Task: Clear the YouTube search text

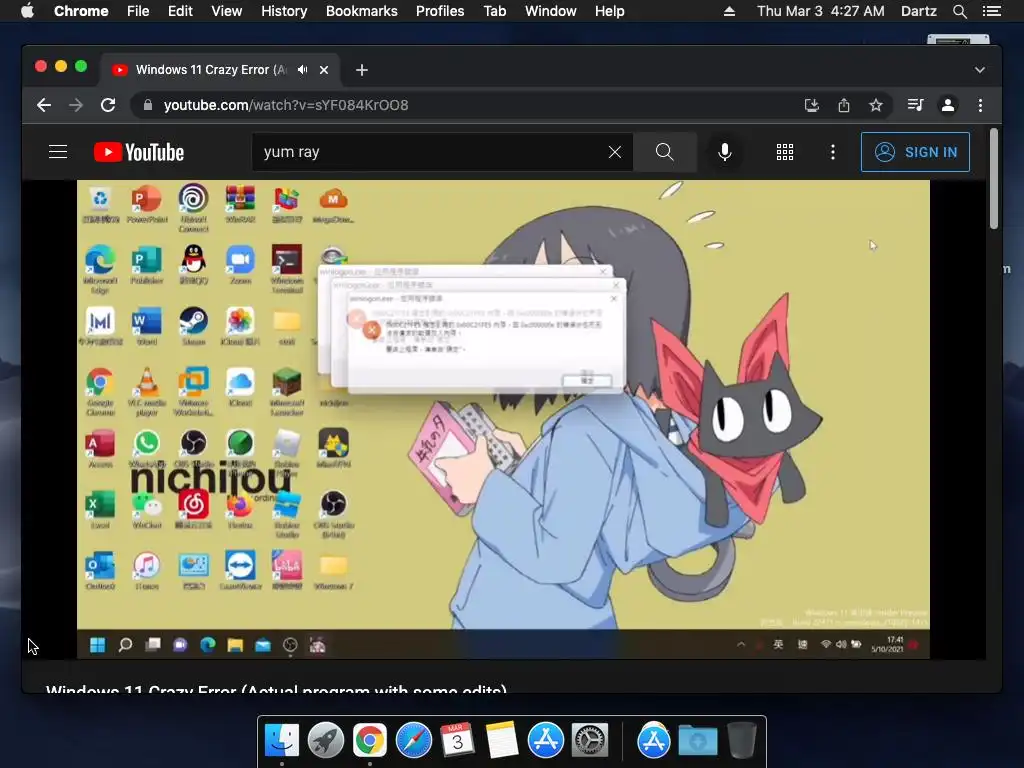Action: 615,152
